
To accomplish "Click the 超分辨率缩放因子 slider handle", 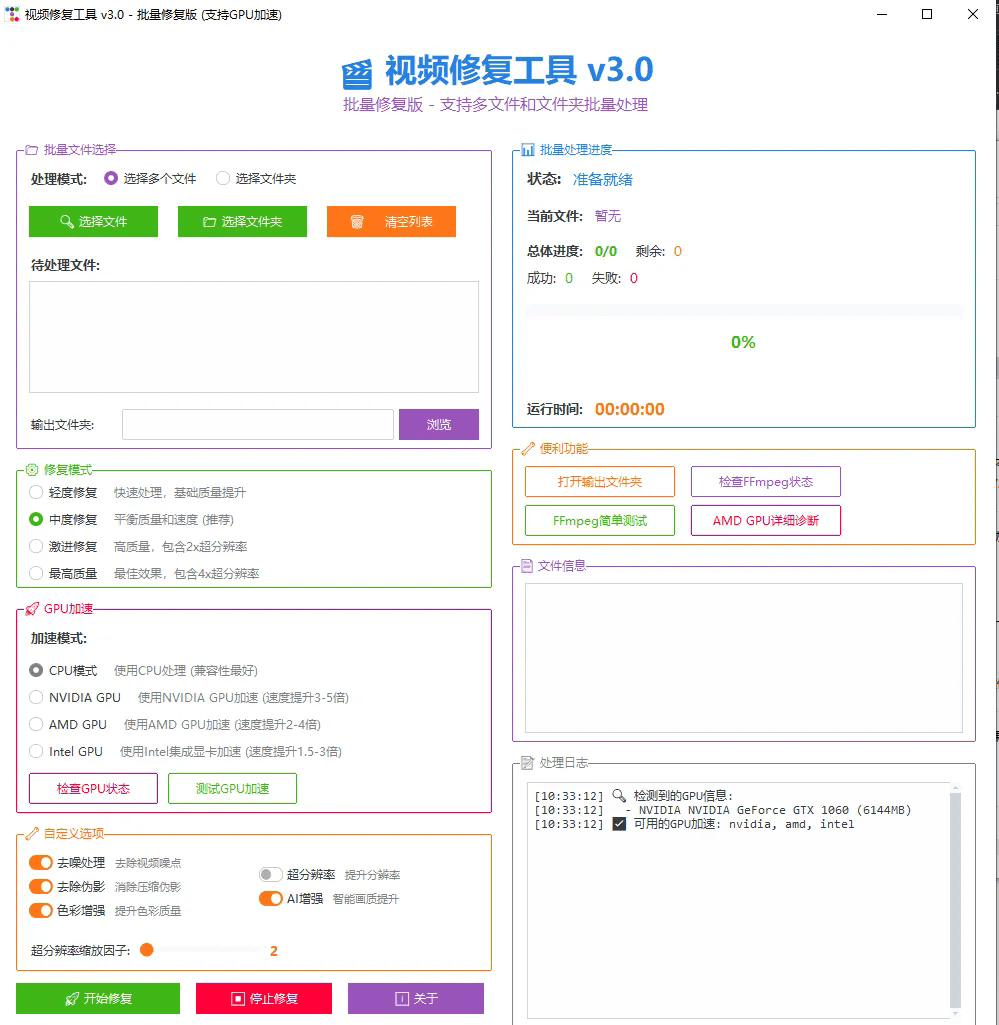I will 150,951.
